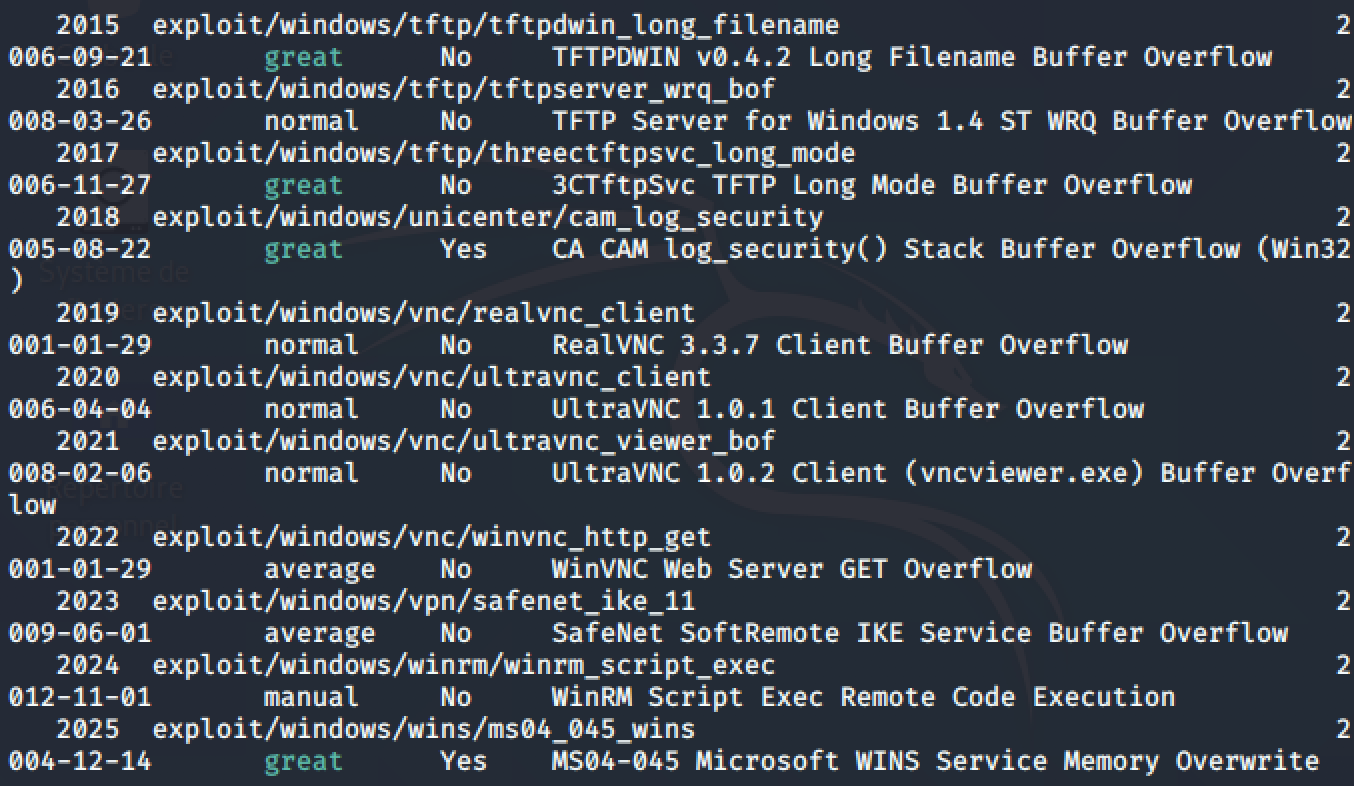Select path exploit/windows/unicenter/cam_log_security
The width and height of the screenshot is (1354, 786).
(488, 217)
